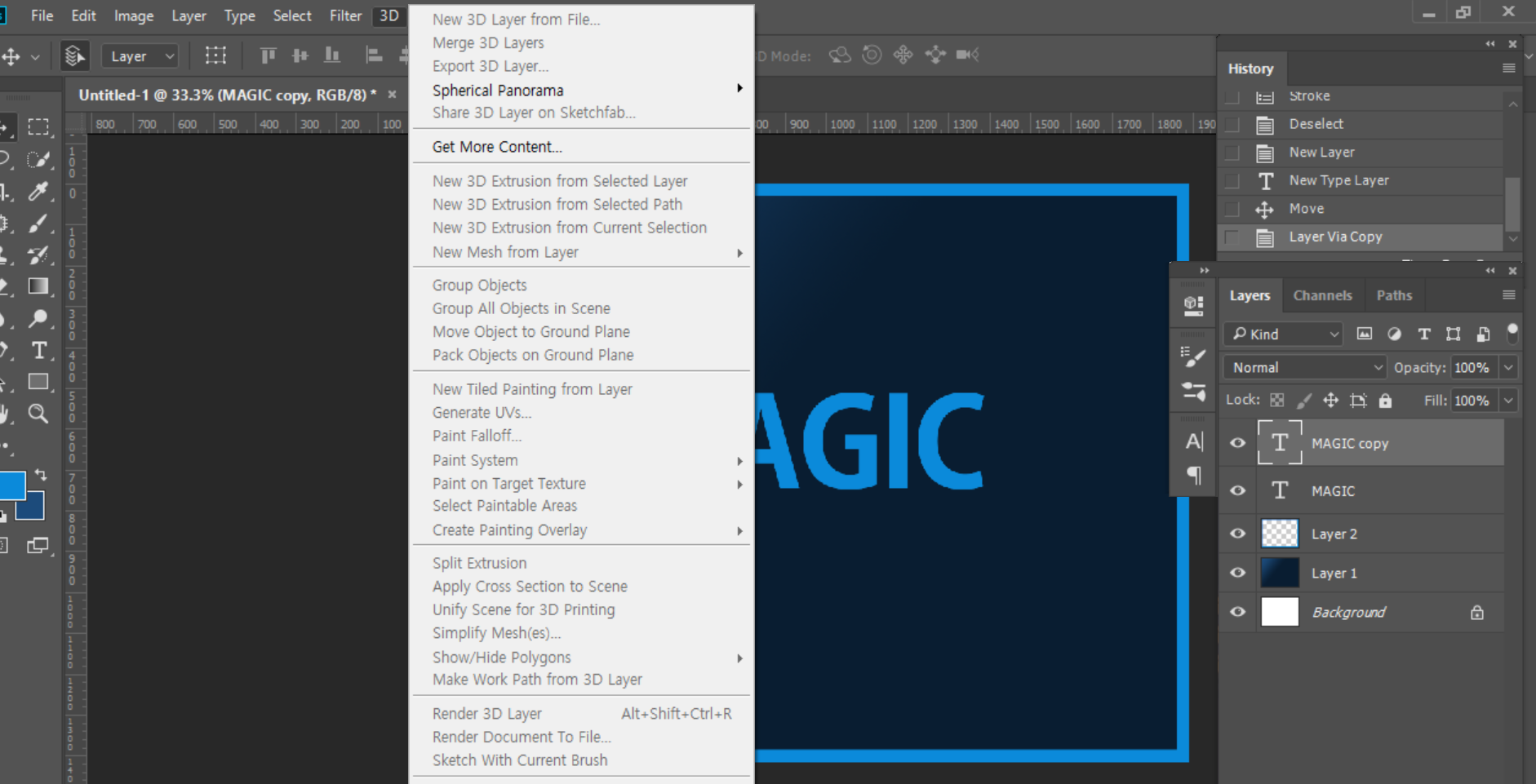Viewport: 1536px width, 784px height.
Task: Click the 3D slide mode icon
Action: click(x=935, y=55)
